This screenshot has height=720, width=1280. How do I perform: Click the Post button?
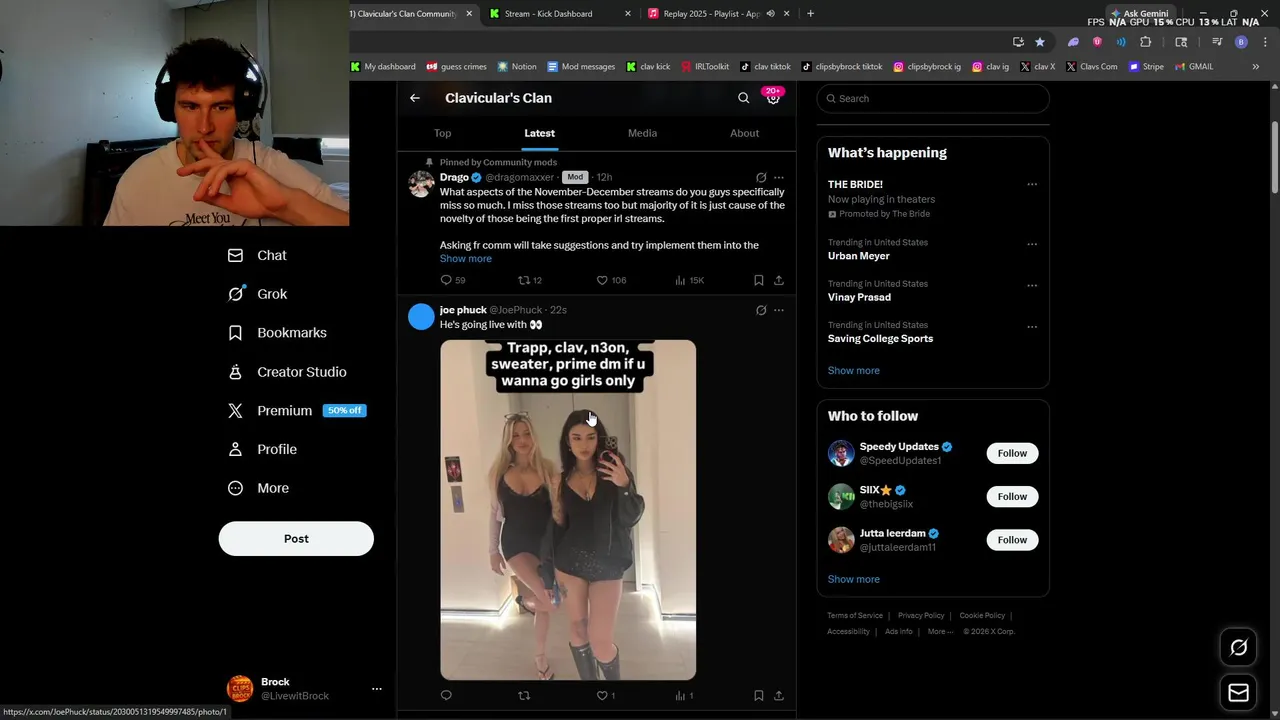(296, 538)
